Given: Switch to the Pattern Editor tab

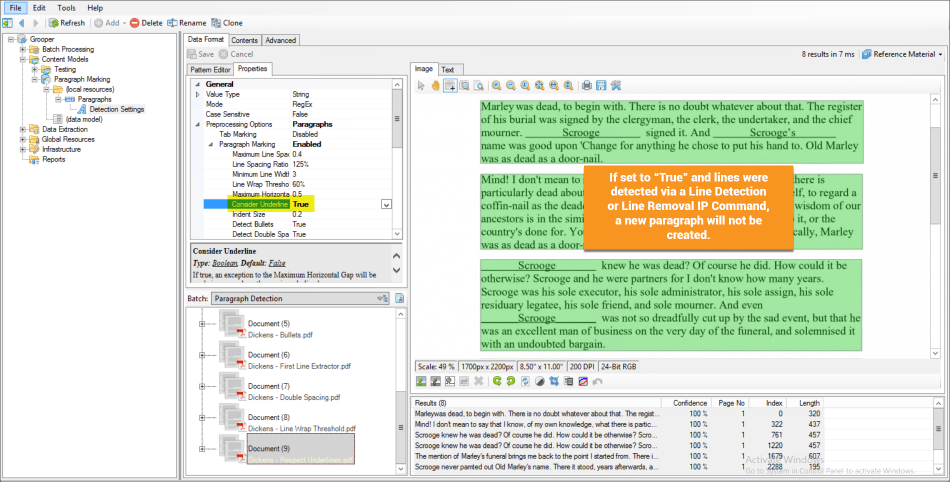Looking at the screenshot, I should click(211, 69).
